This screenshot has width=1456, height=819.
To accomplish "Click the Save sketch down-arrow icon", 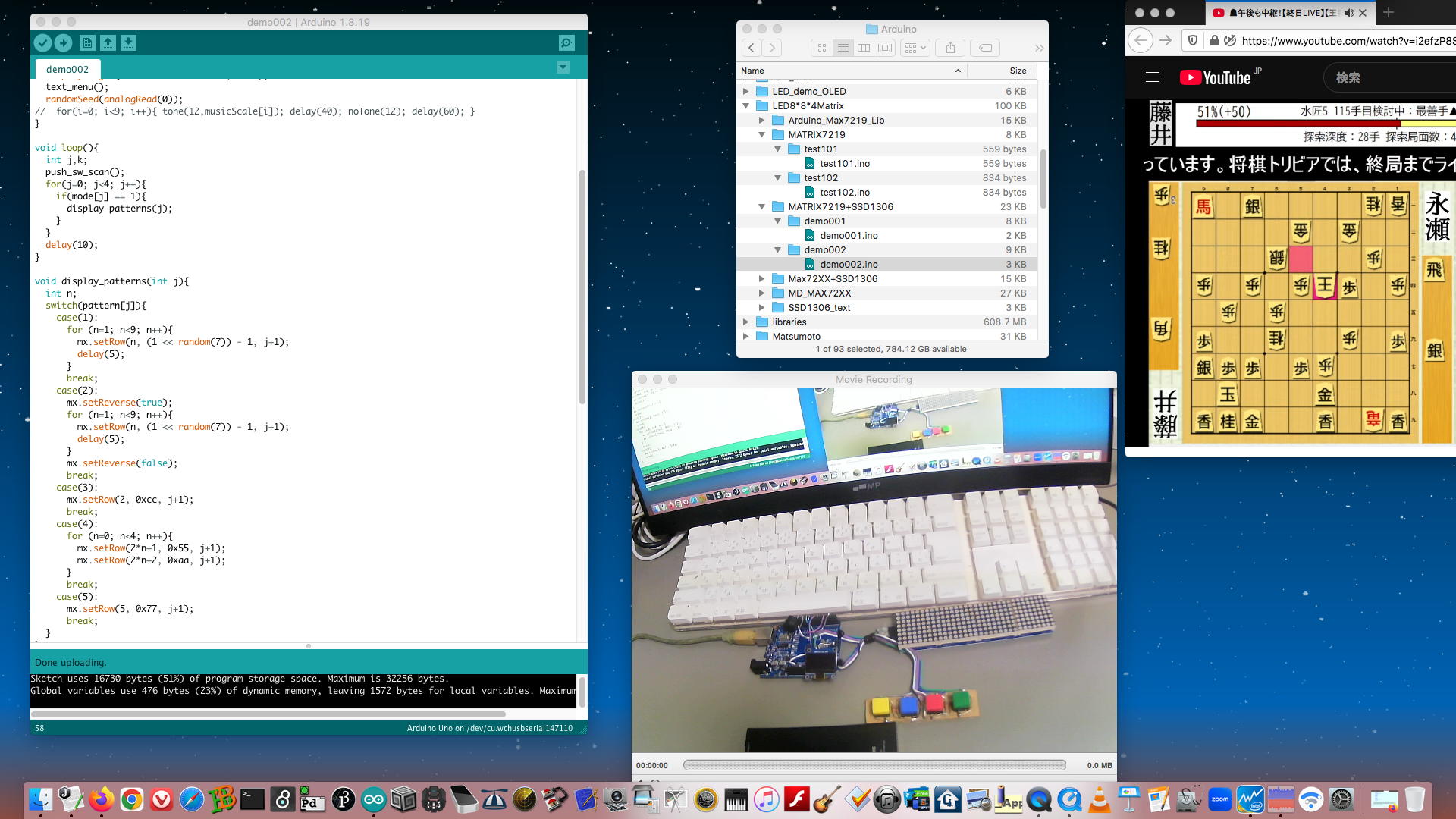I will [128, 43].
